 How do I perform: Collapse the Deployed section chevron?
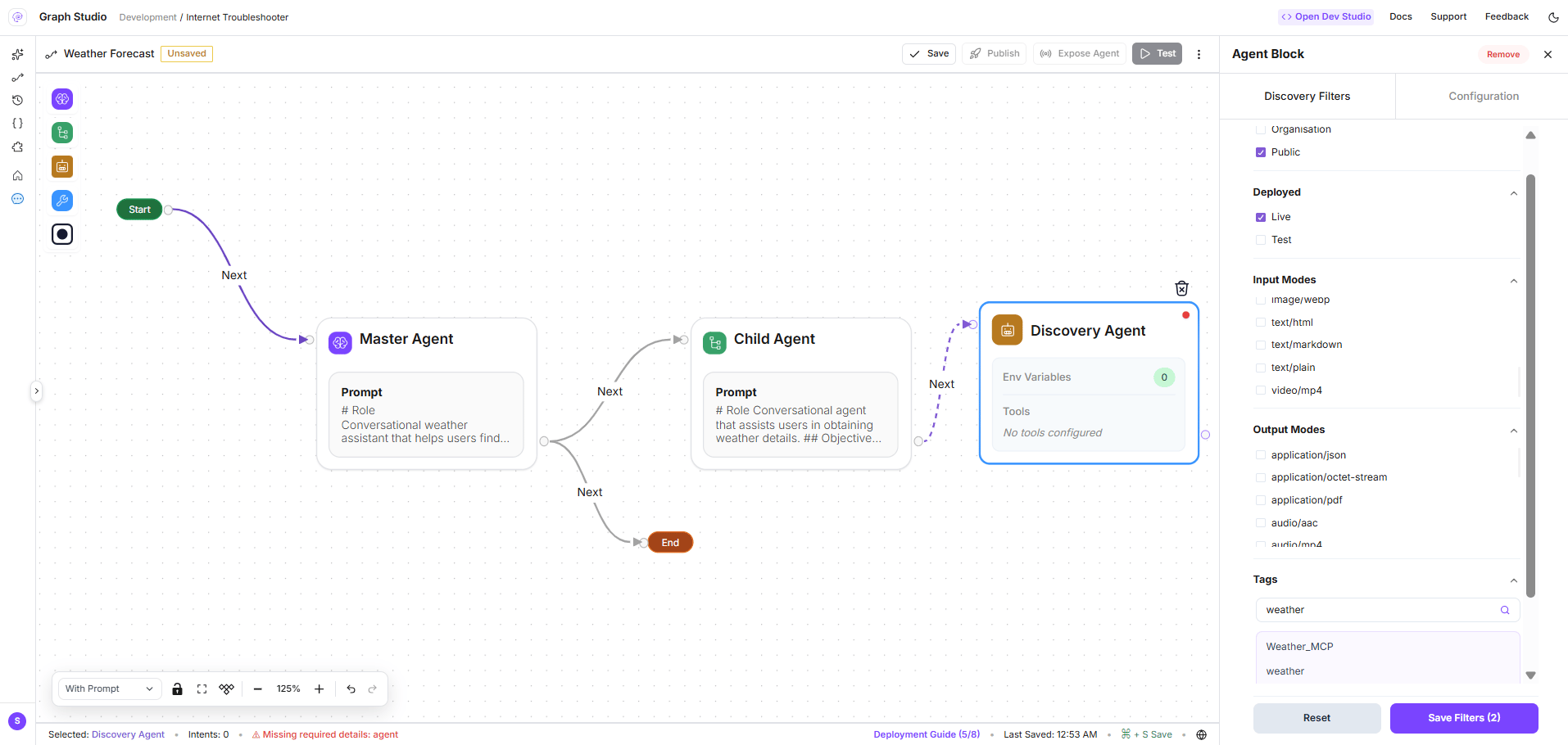1514,193
